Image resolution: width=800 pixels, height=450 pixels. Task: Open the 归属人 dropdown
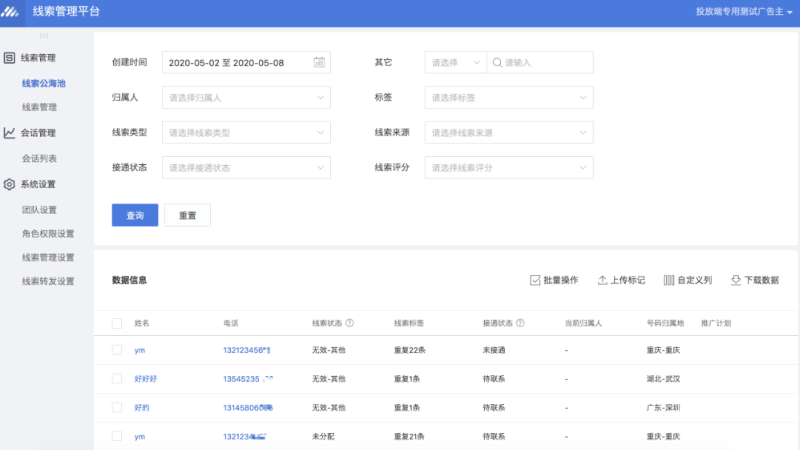point(246,97)
